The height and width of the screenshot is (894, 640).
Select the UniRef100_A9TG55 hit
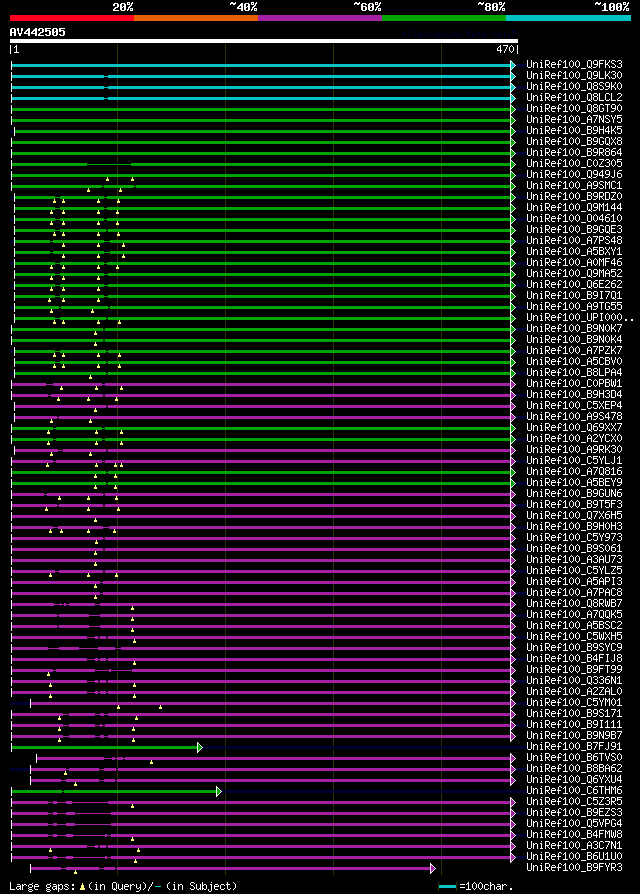(x=574, y=306)
